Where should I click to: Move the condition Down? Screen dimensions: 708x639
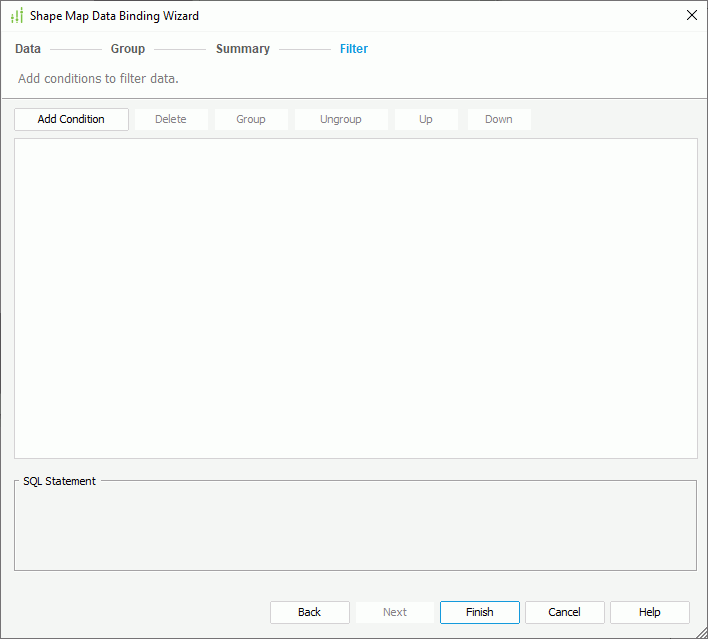coord(499,119)
